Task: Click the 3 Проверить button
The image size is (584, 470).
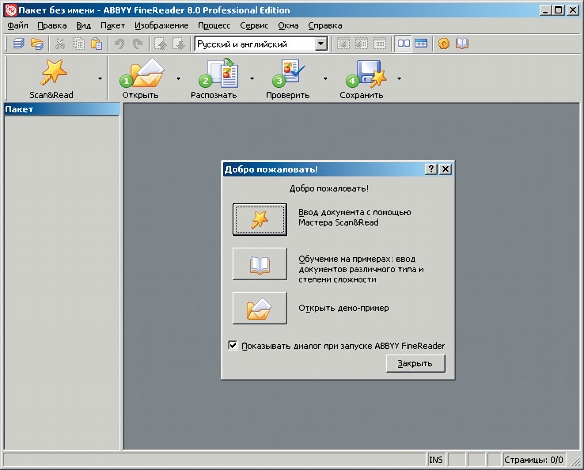Action: coord(288,79)
